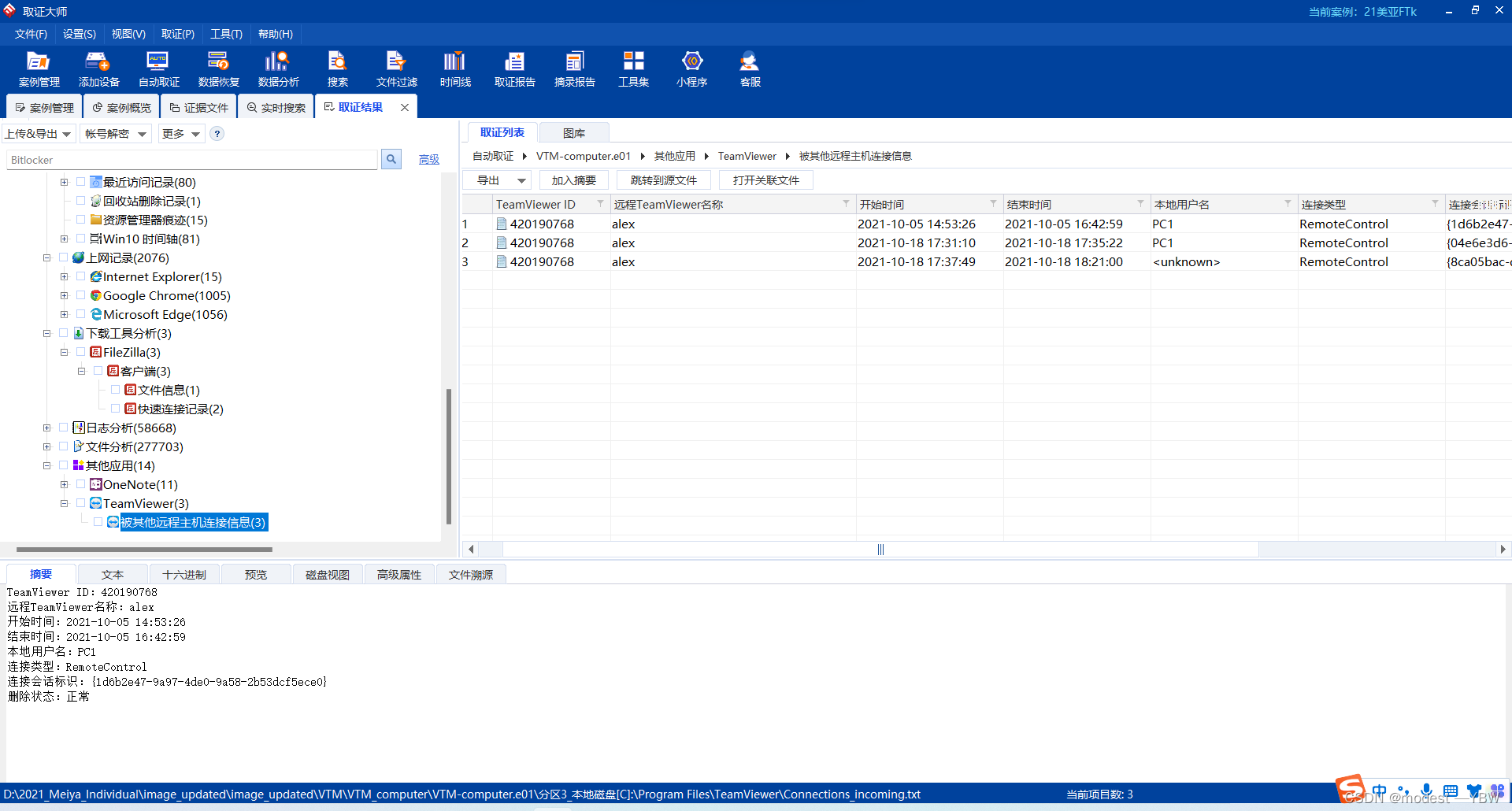Start 自动取证 from the toolbar
Viewport: 1512px width, 811px height.
pyautogui.click(x=158, y=69)
